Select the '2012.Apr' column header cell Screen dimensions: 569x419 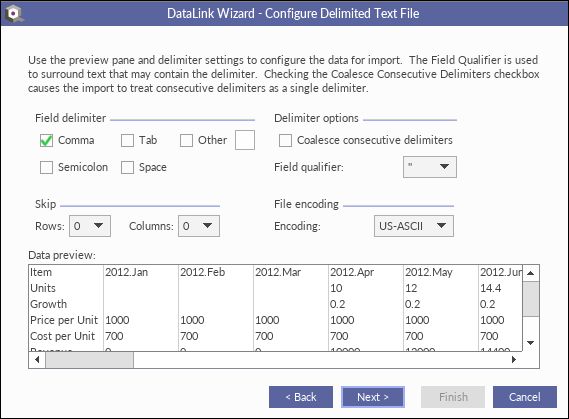coord(366,272)
